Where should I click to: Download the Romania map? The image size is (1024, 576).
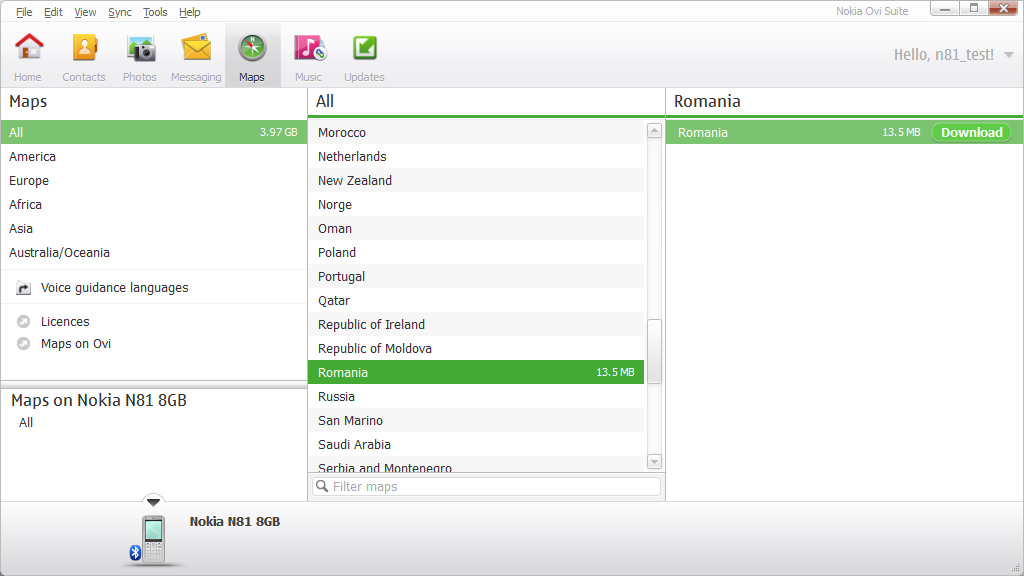[971, 133]
